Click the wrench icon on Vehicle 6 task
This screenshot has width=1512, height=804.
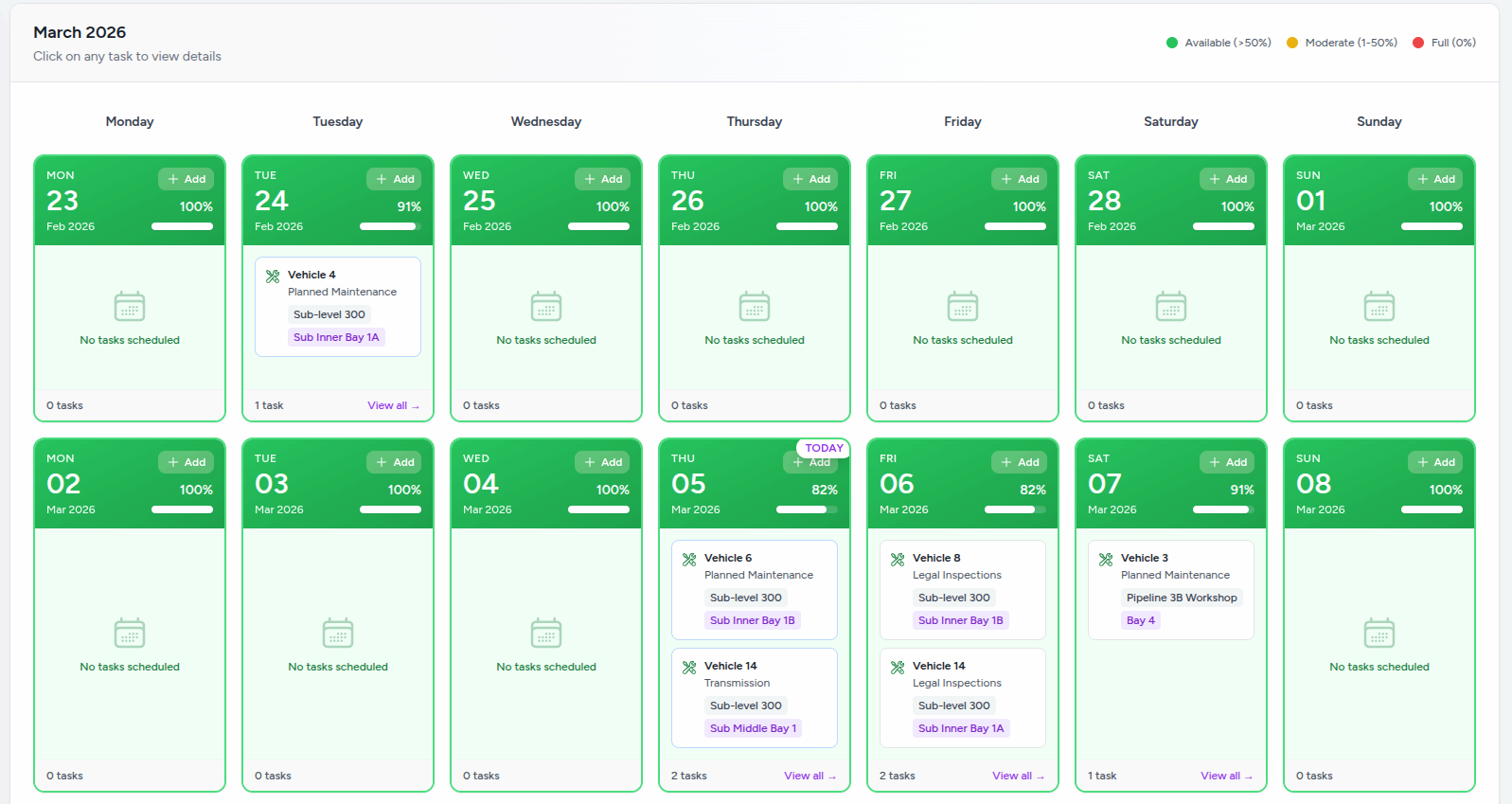[689, 560]
